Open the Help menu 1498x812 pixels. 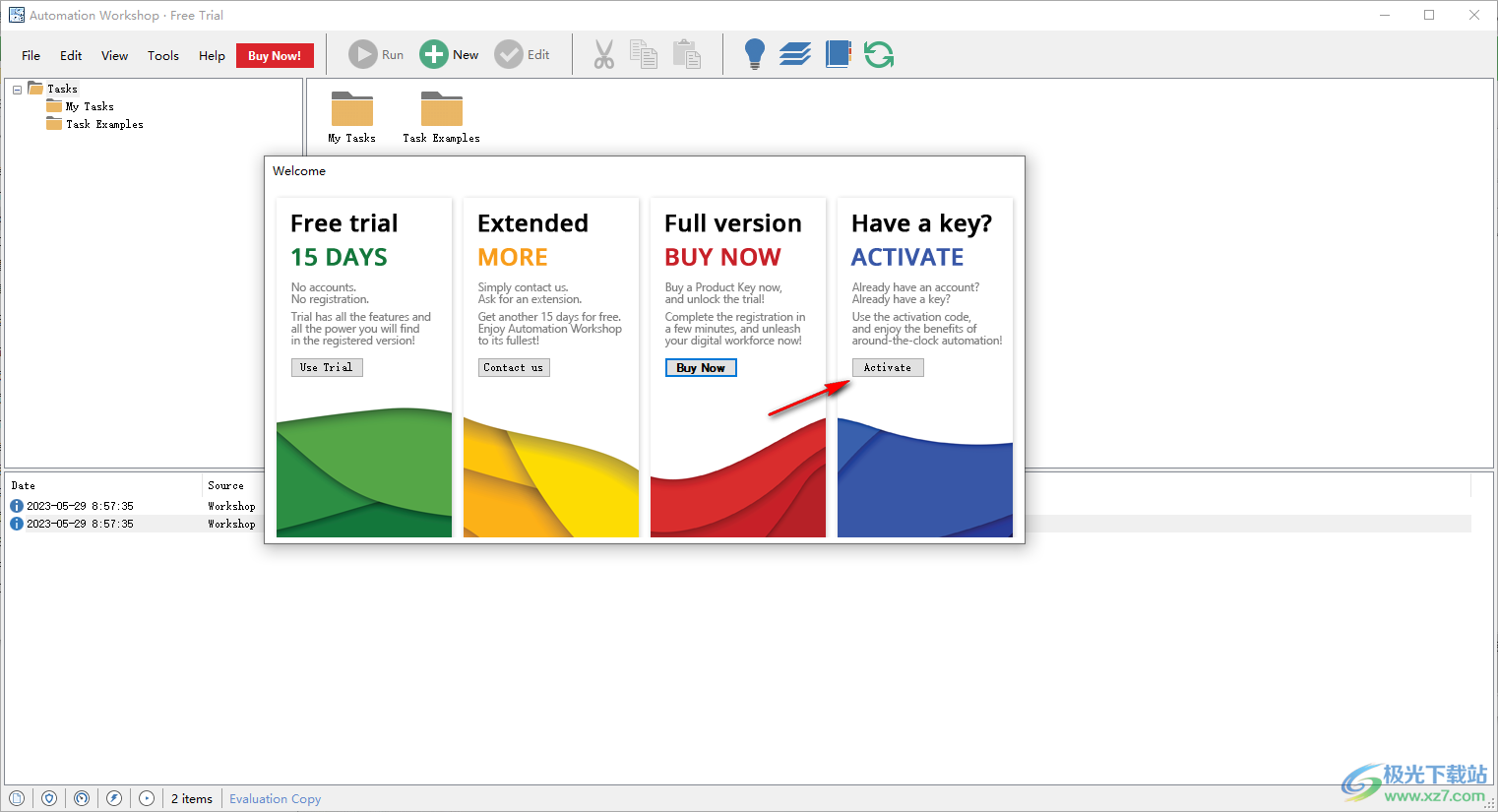(x=212, y=55)
